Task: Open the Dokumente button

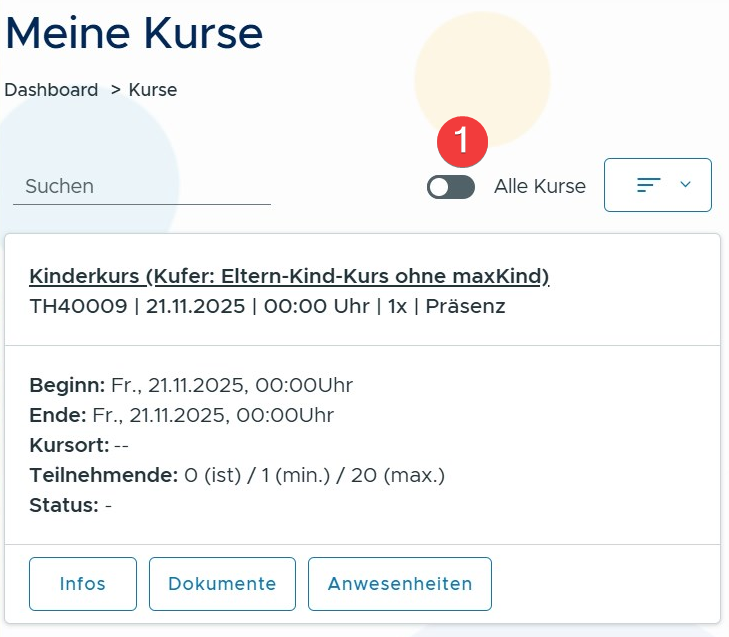Action: 222,584
